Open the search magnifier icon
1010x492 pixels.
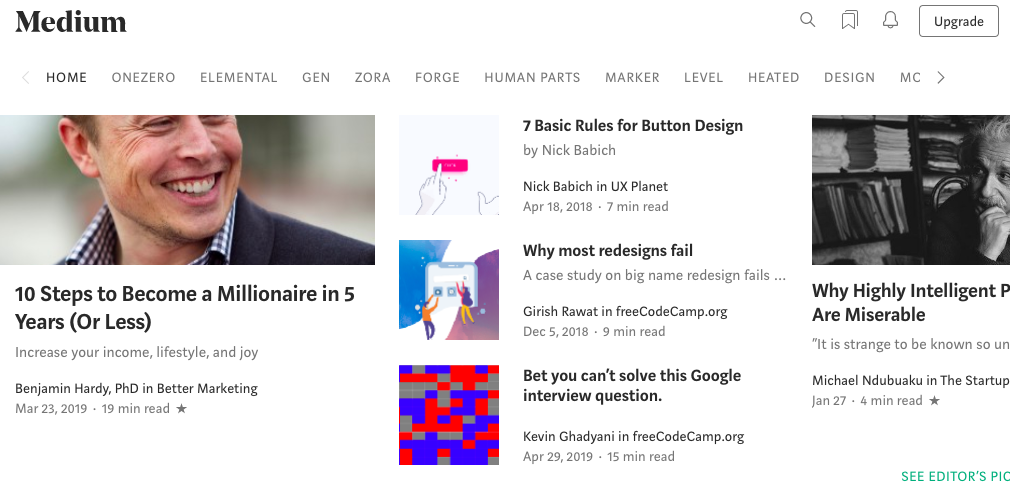(808, 20)
